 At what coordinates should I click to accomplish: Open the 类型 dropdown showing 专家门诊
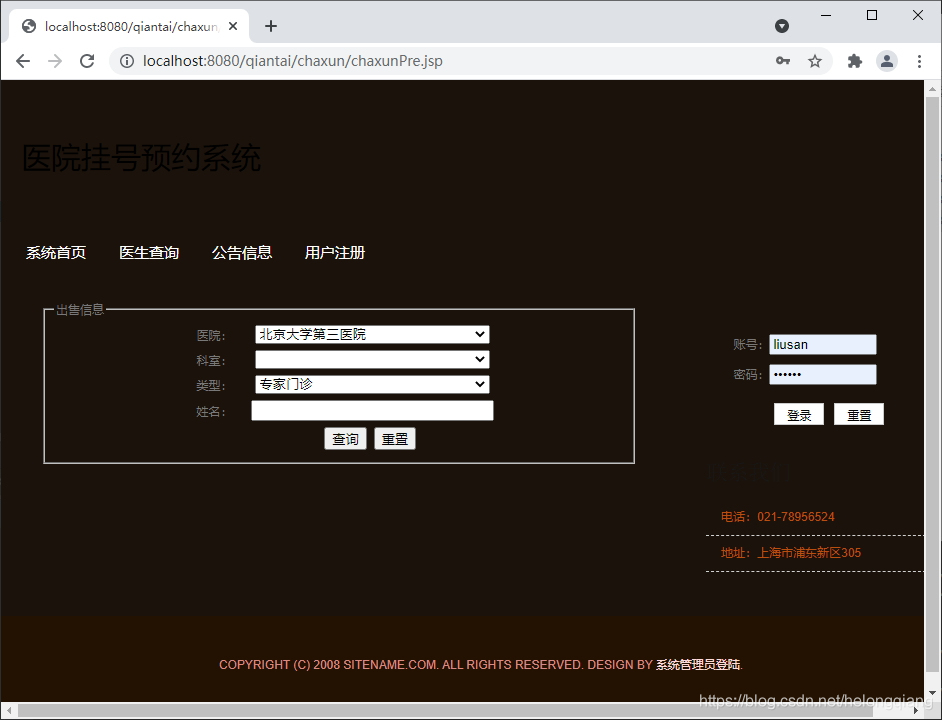371,384
